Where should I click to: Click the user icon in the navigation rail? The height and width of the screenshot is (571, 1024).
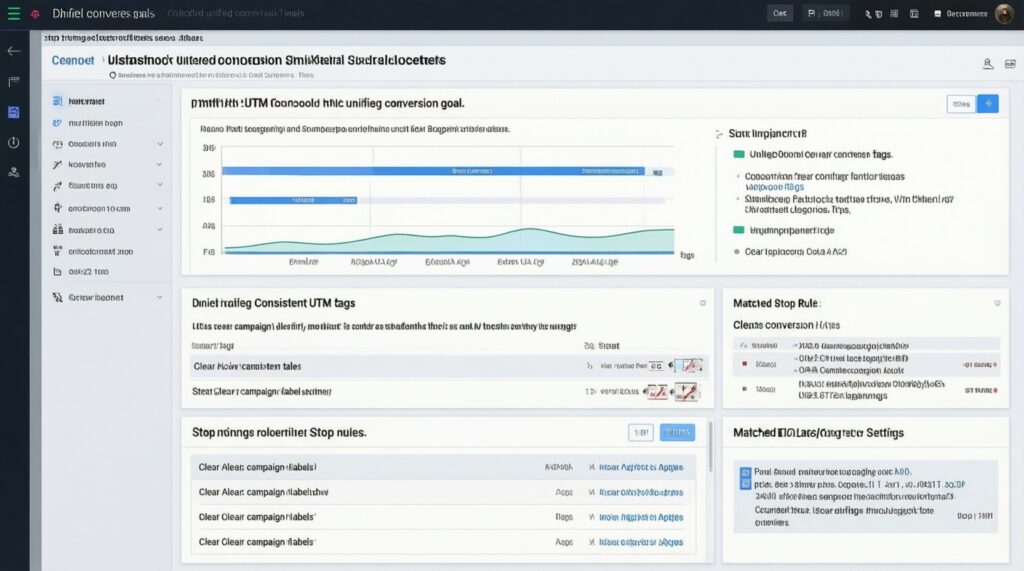click(x=13, y=172)
